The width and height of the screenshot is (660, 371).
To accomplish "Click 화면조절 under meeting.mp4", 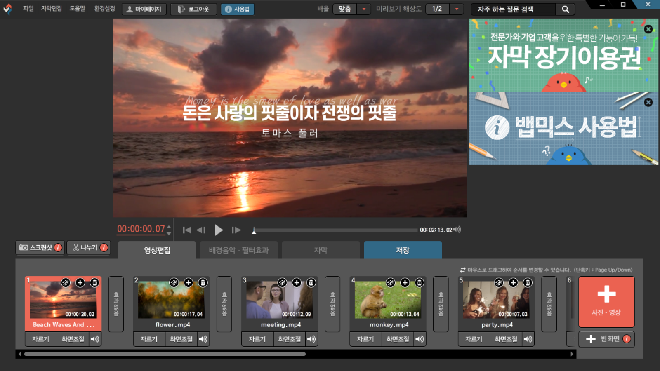I will 289,339.
